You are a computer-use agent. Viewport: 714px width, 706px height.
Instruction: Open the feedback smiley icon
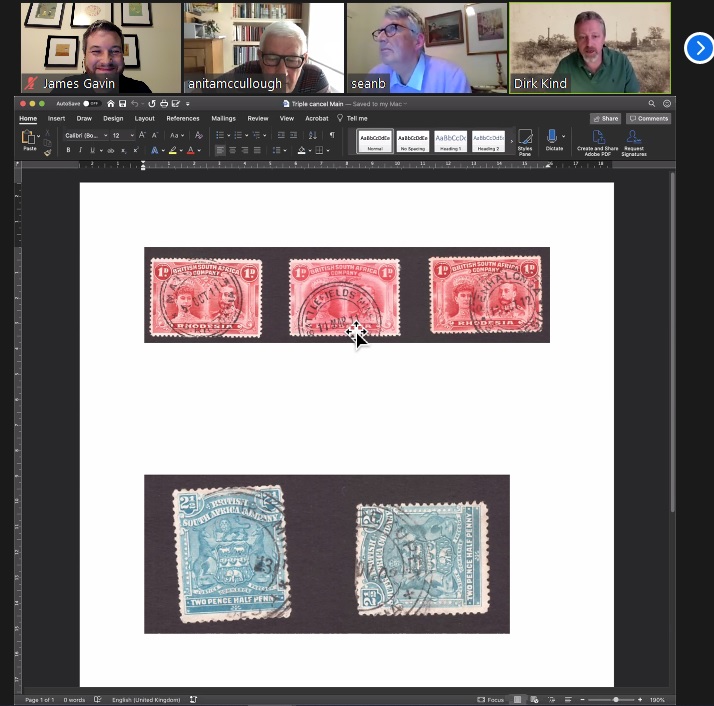click(667, 104)
